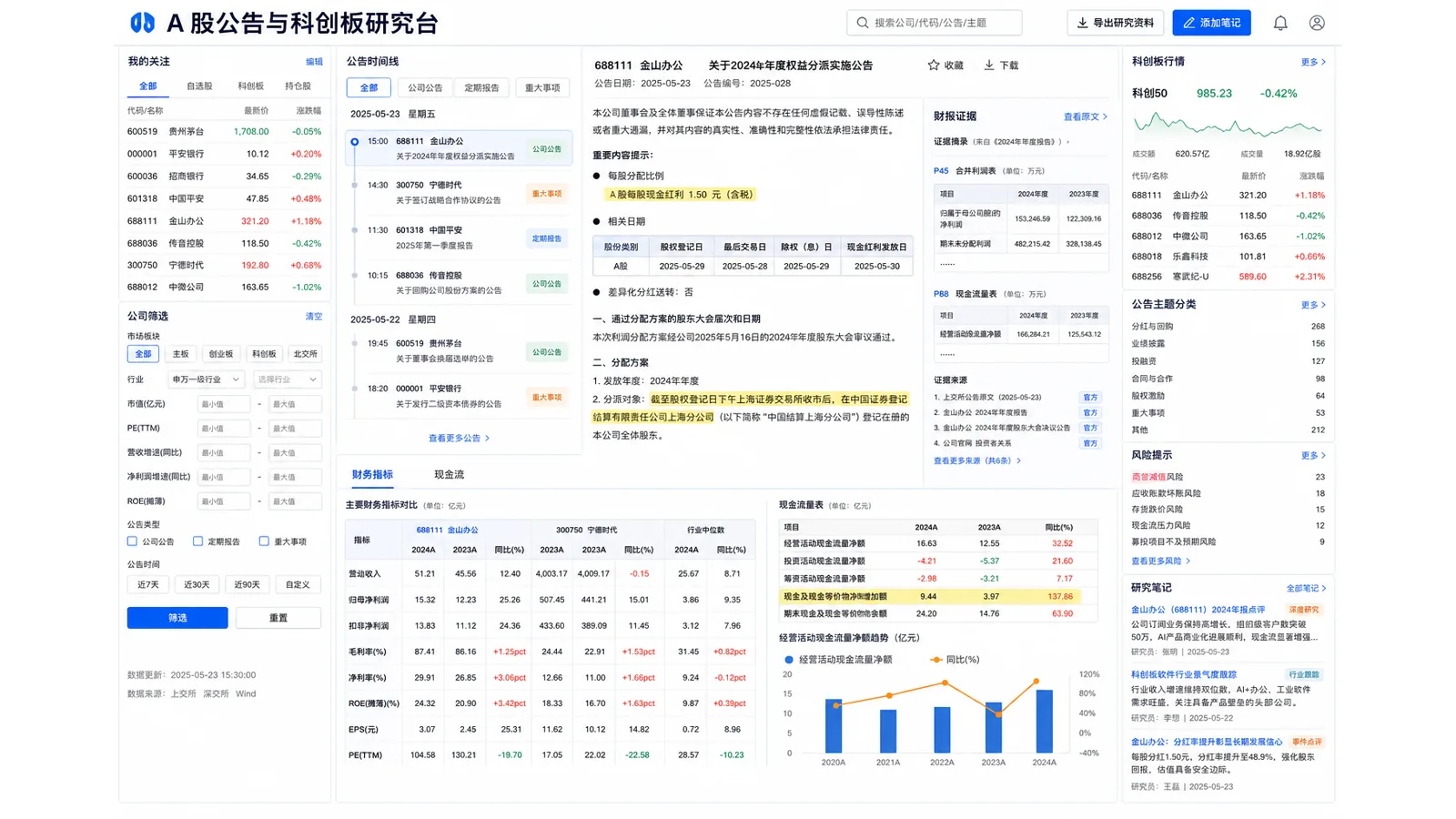Click 编辑 in 我的关注
Image resolution: width=1456 pixels, height=819 pixels.
314,62
